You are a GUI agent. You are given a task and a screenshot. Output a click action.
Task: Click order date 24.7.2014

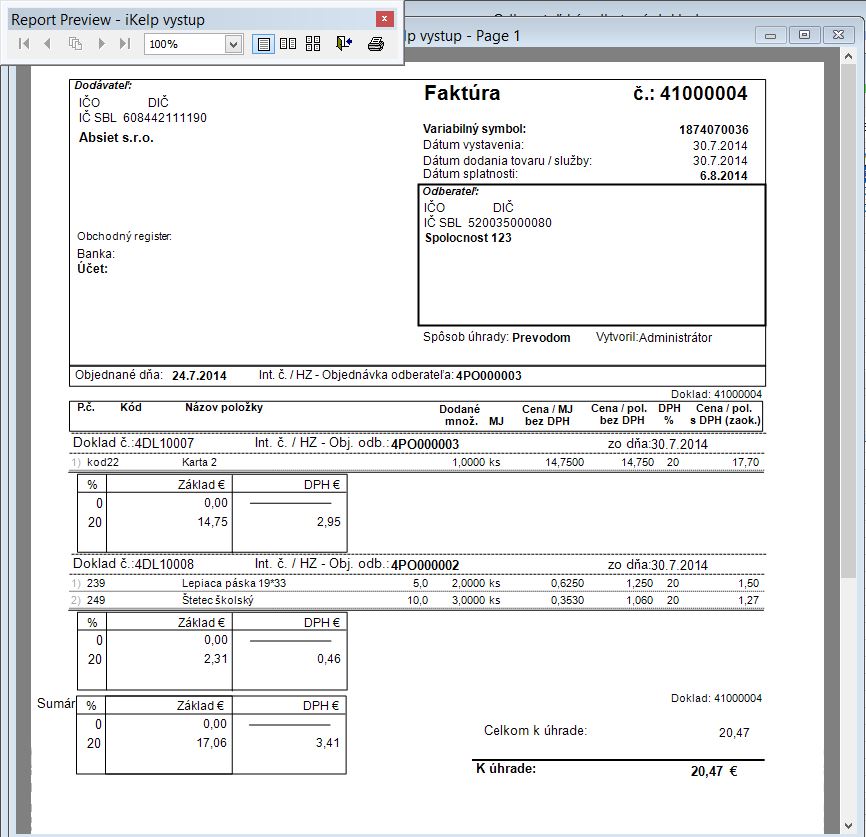pos(199,376)
